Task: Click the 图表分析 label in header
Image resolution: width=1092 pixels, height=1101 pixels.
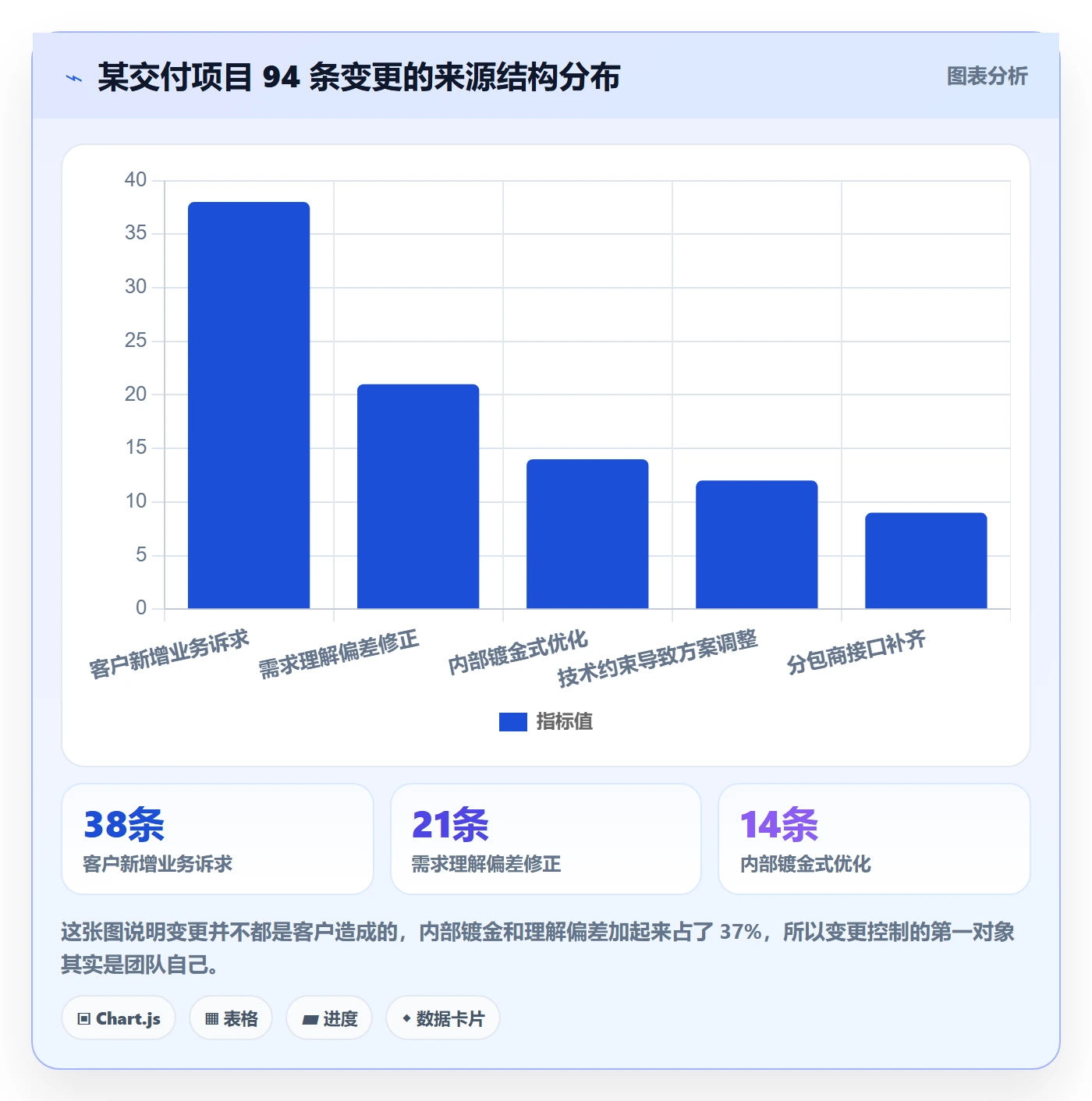Action: [x=987, y=76]
